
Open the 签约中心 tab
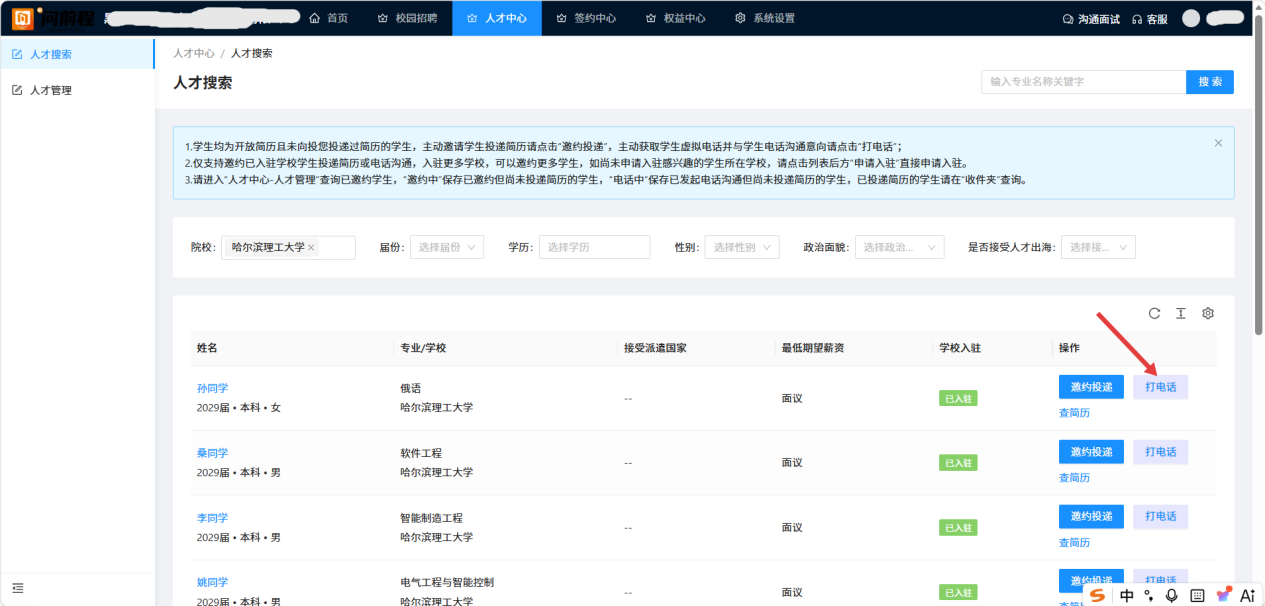586,18
